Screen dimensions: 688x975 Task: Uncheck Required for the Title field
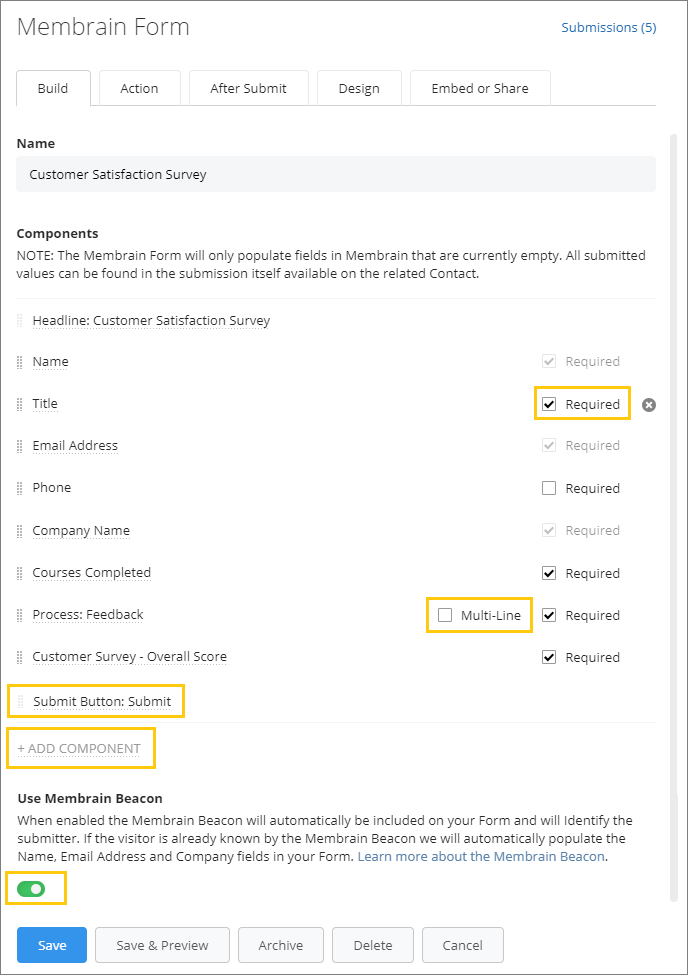pos(548,403)
